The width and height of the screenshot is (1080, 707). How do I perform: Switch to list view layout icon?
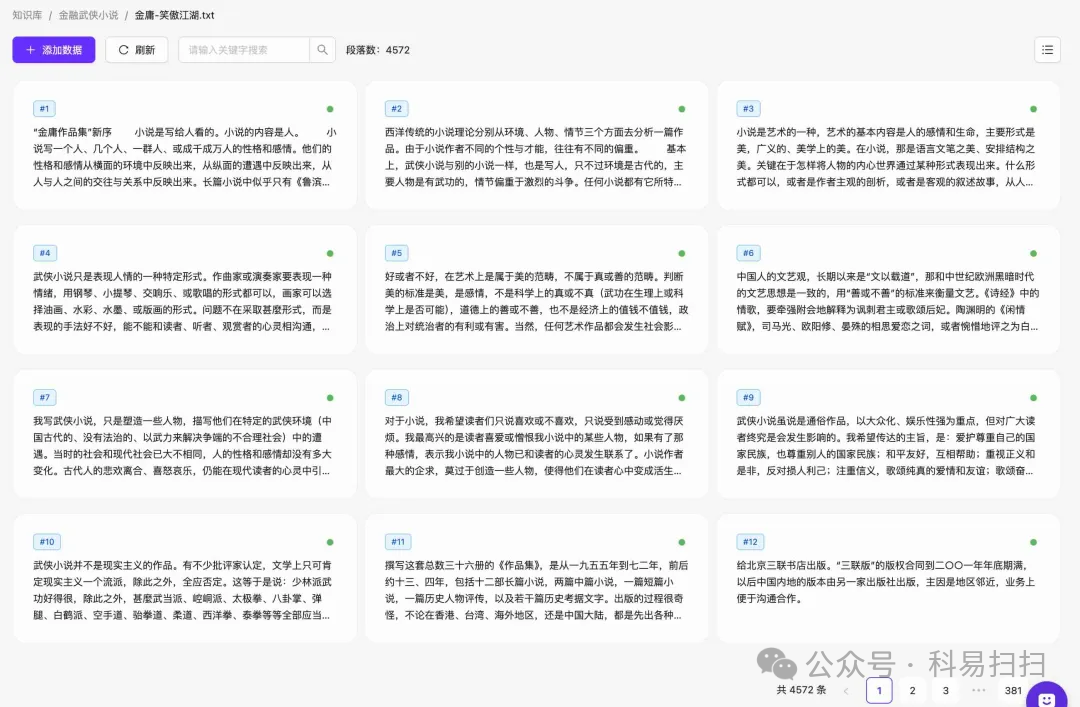coord(1047,50)
